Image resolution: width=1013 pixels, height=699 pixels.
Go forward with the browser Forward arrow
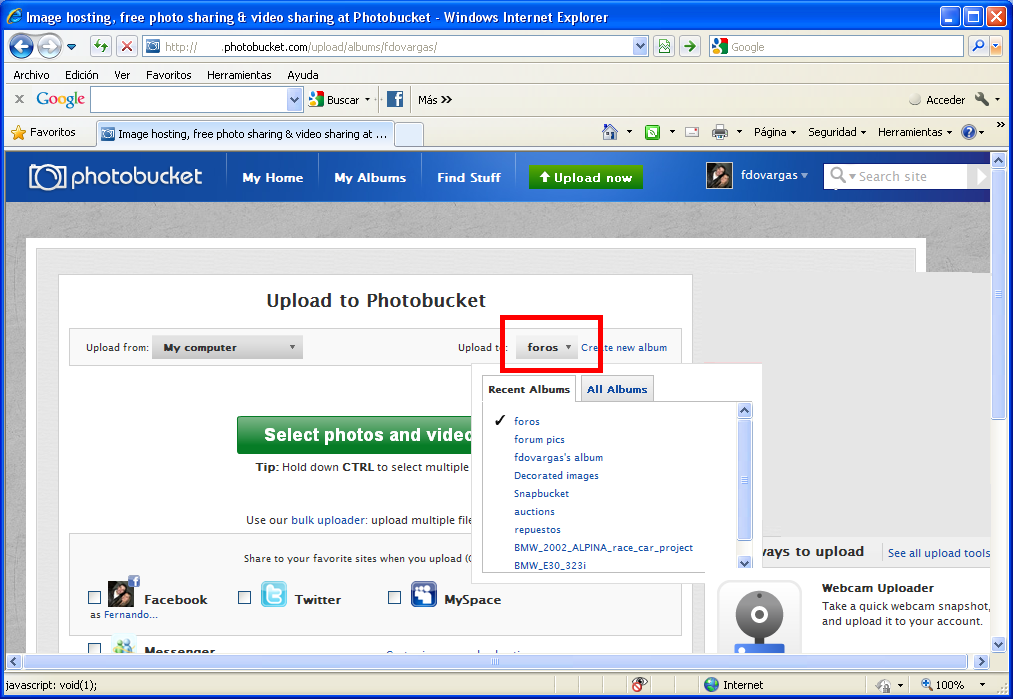[x=49, y=47]
